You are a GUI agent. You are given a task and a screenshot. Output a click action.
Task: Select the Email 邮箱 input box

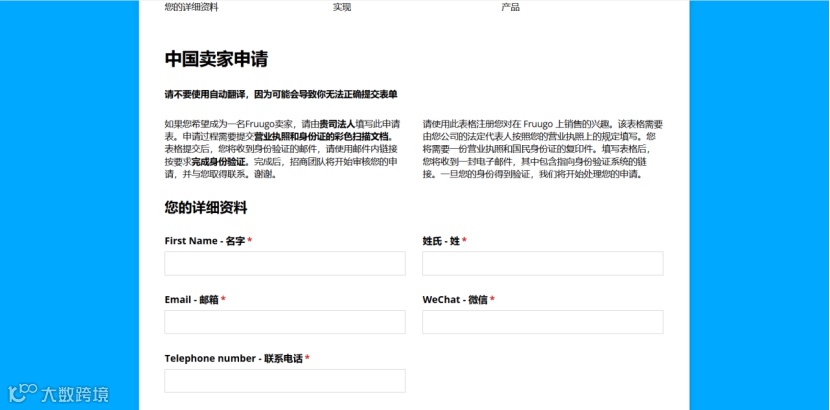pos(285,322)
